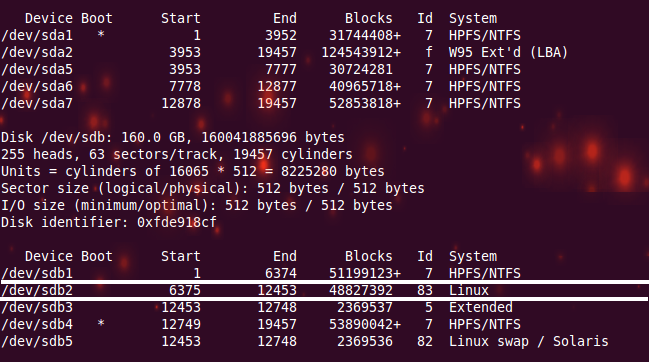Click the Sector size line text
The width and height of the screenshot is (649, 362).
click(x=213, y=188)
